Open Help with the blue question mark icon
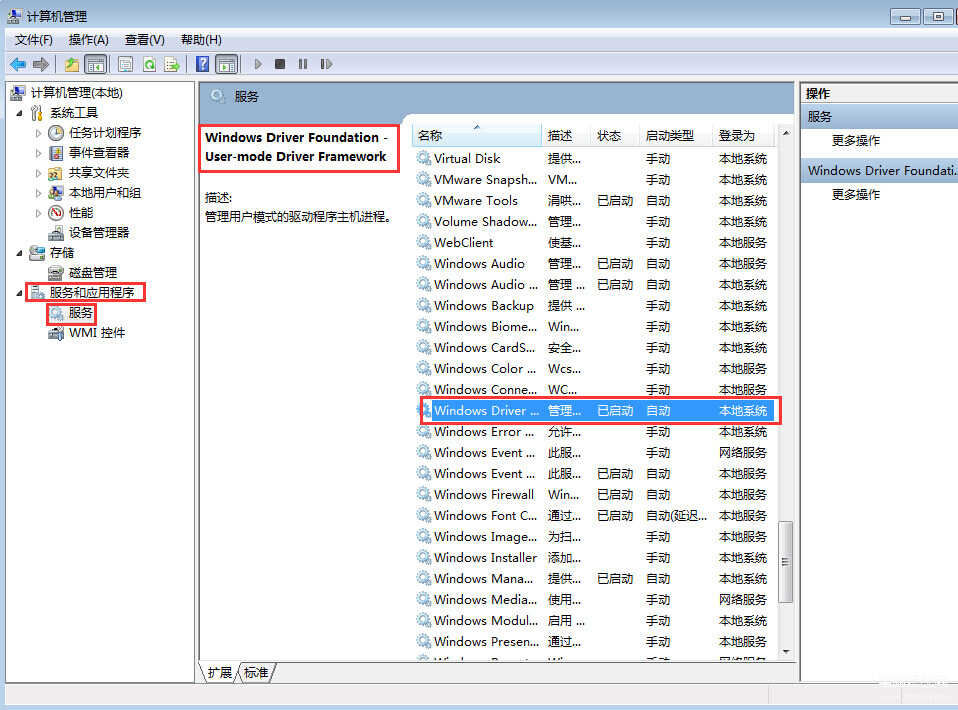Viewport: 958px width, 710px height. tap(202, 64)
